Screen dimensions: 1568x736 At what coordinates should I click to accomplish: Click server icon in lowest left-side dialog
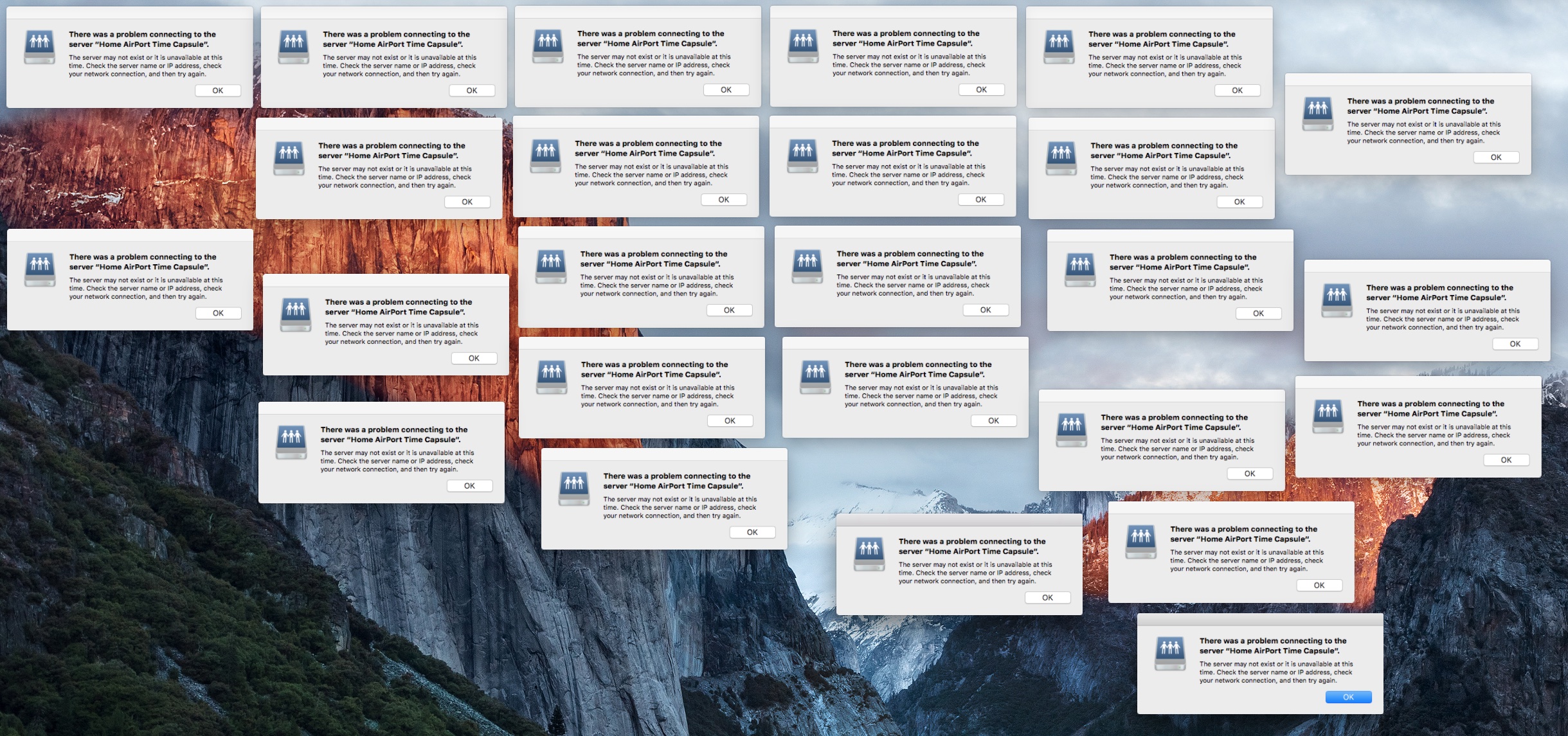(291, 442)
